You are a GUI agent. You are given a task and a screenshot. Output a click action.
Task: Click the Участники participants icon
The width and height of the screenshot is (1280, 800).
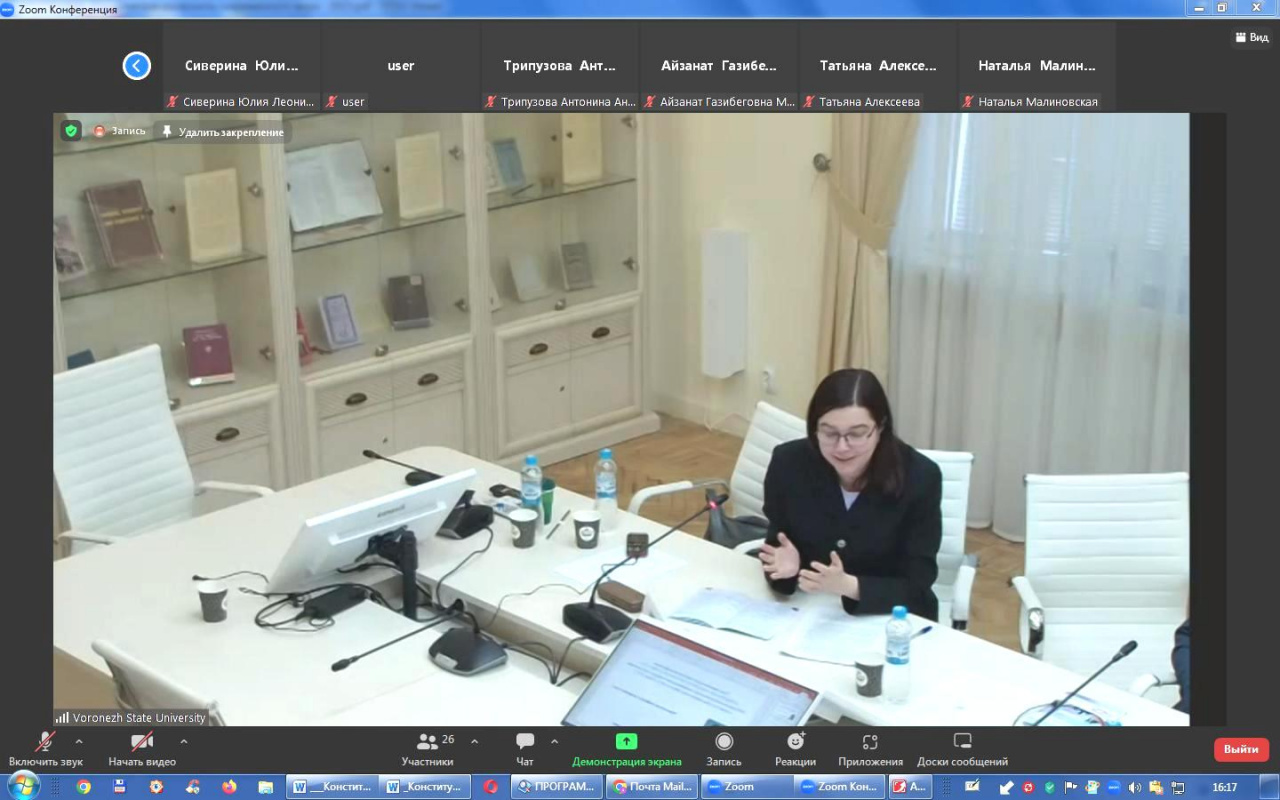click(x=429, y=742)
